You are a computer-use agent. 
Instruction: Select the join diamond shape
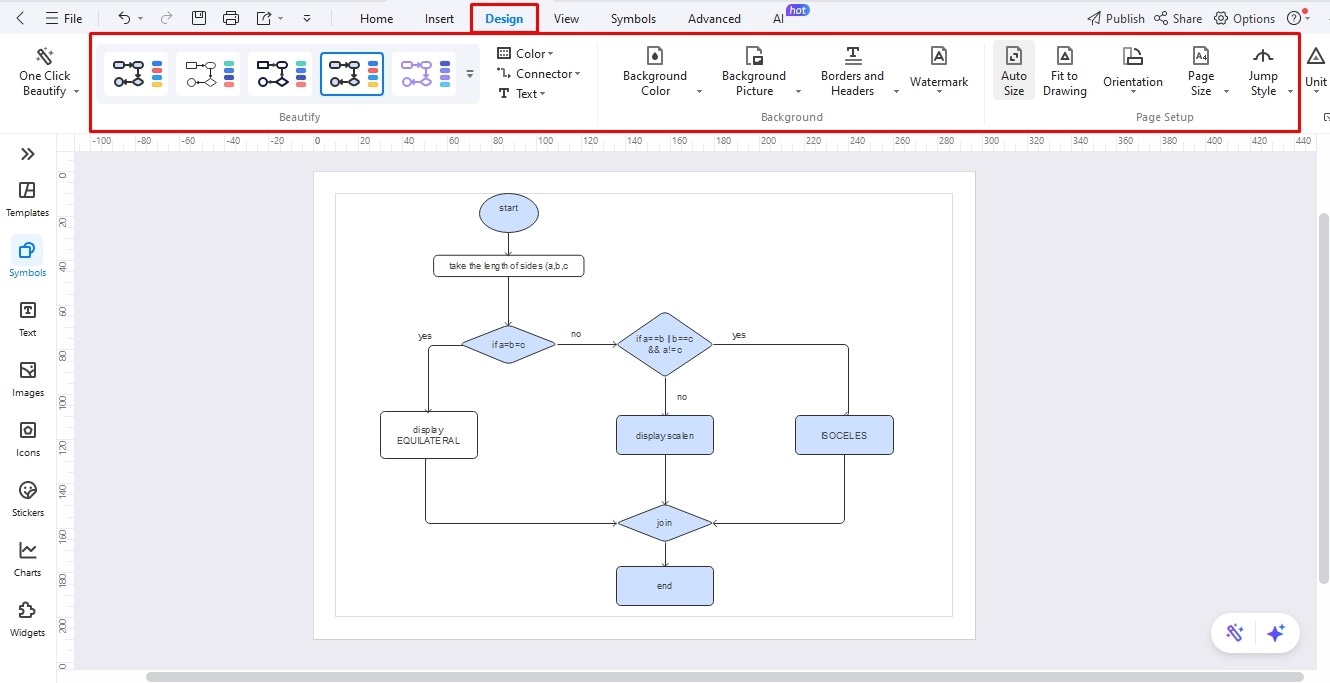coord(665,523)
